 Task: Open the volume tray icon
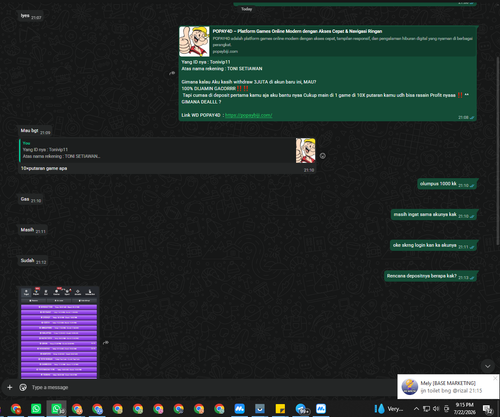(x=436, y=409)
